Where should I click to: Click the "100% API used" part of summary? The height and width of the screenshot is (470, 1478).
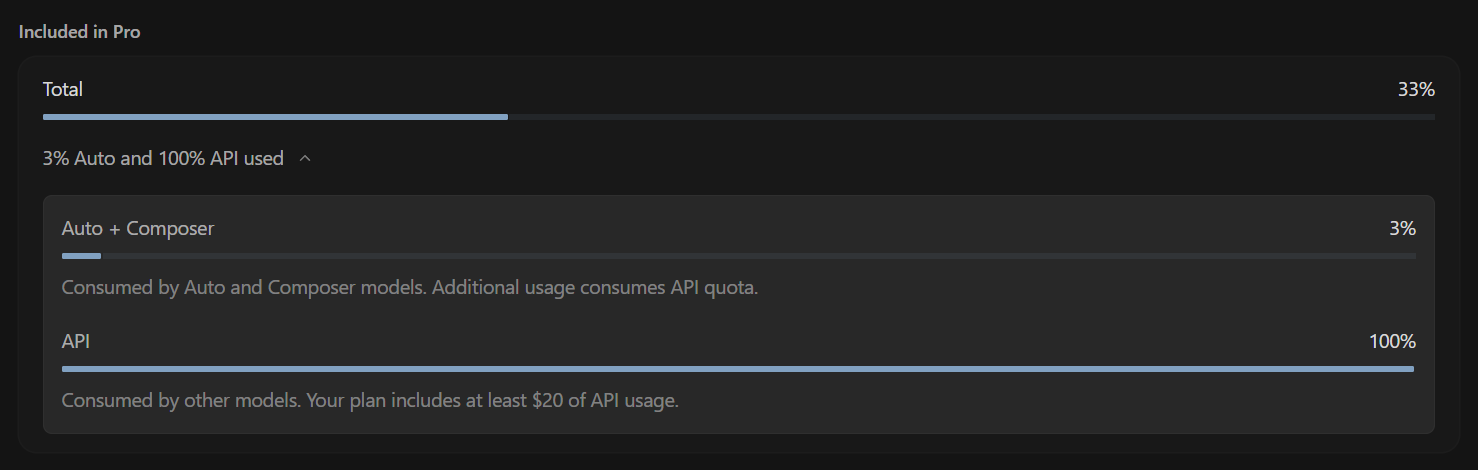(221, 158)
